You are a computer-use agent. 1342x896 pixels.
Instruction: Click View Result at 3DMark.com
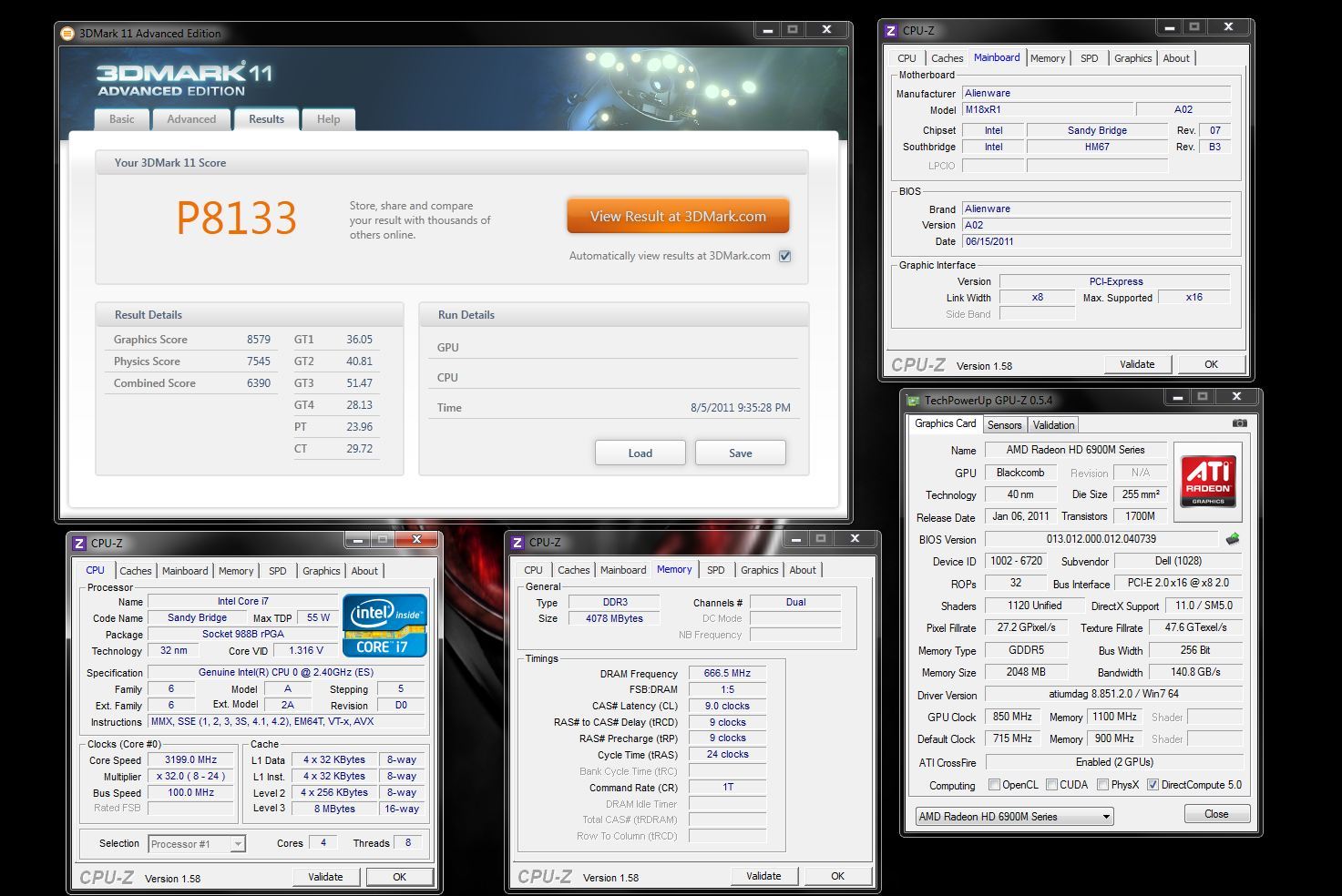tap(678, 217)
